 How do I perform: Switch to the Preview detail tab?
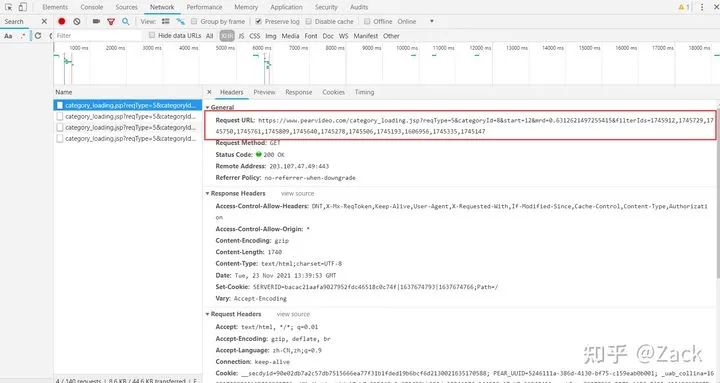[264, 92]
